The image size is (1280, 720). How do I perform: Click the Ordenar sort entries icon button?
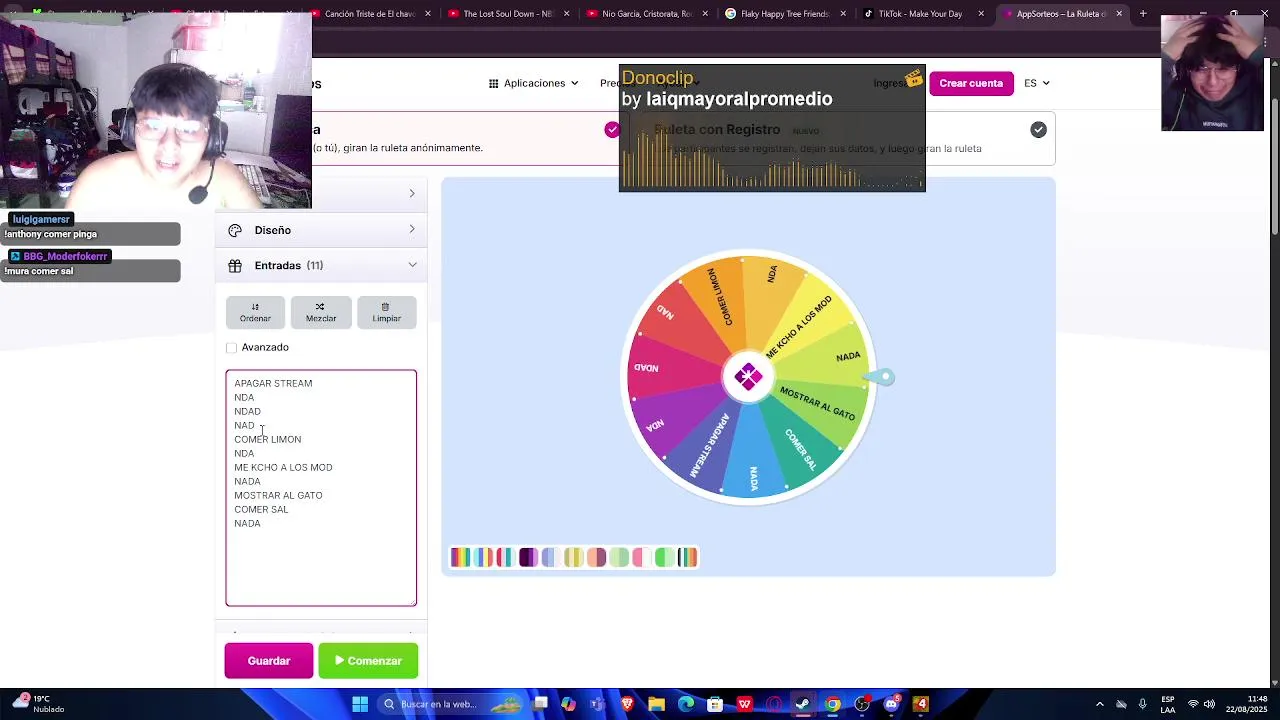(255, 312)
